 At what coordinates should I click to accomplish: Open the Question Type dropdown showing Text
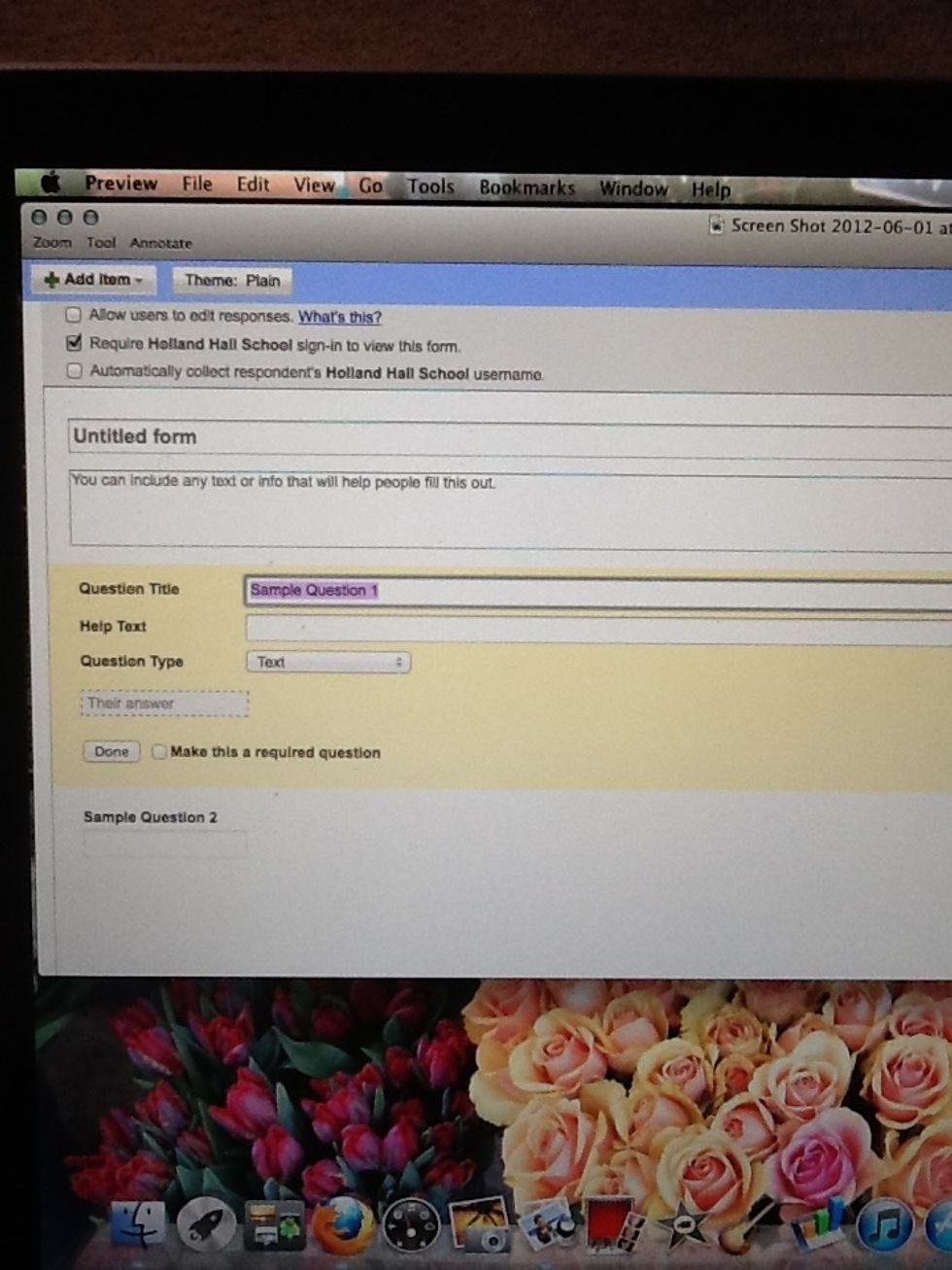pyautogui.click(x=327, y=662)
